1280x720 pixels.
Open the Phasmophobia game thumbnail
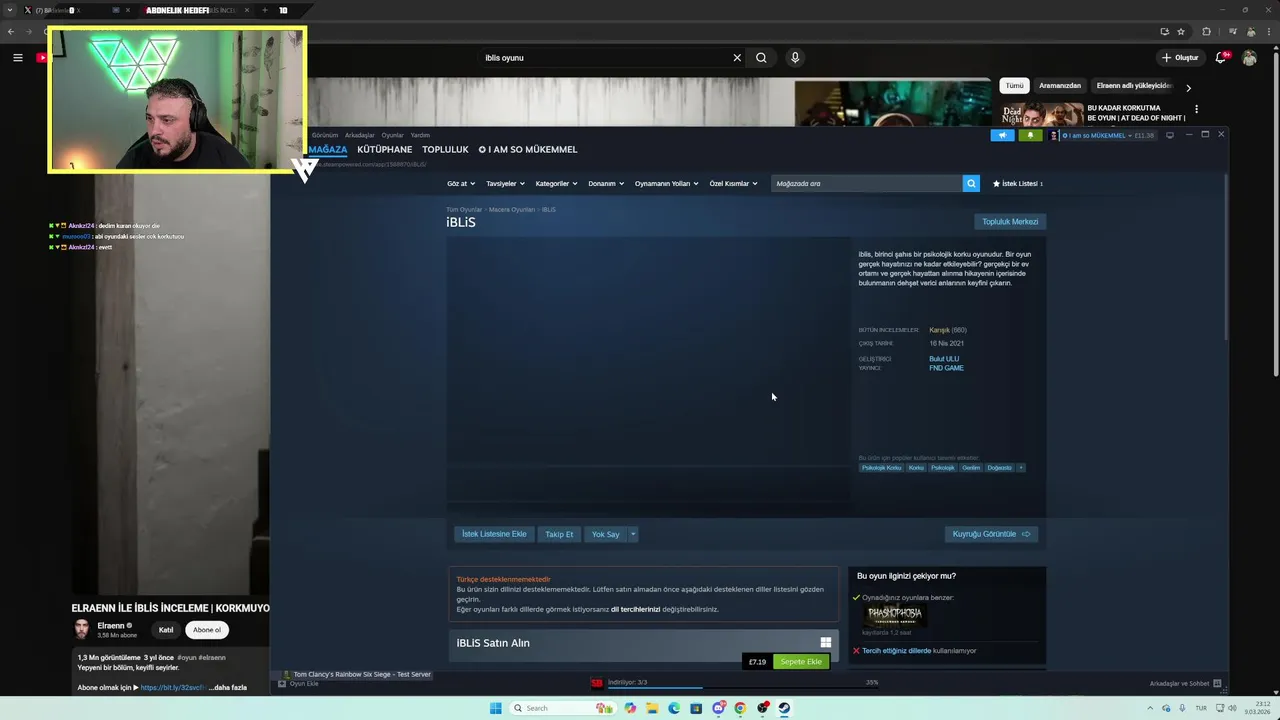tap(894, 615)
